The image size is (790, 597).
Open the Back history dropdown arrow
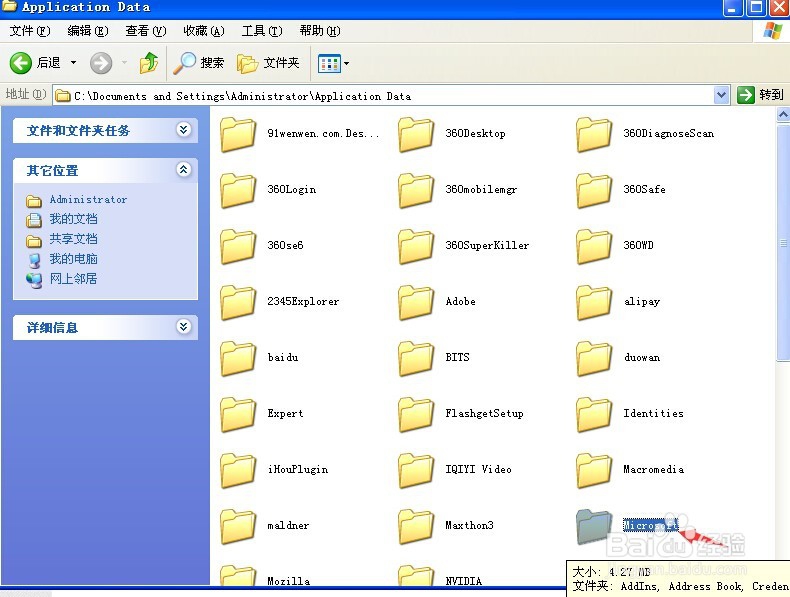(74, 63)
